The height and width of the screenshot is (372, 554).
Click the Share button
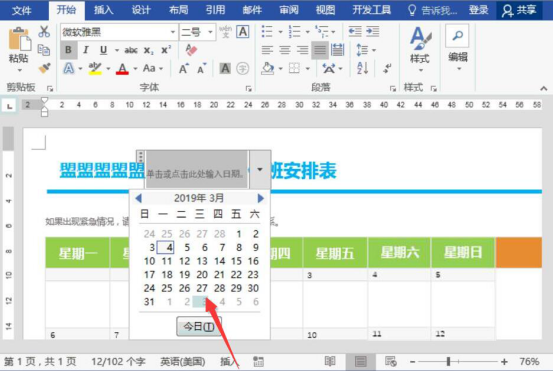click(519, 10)
